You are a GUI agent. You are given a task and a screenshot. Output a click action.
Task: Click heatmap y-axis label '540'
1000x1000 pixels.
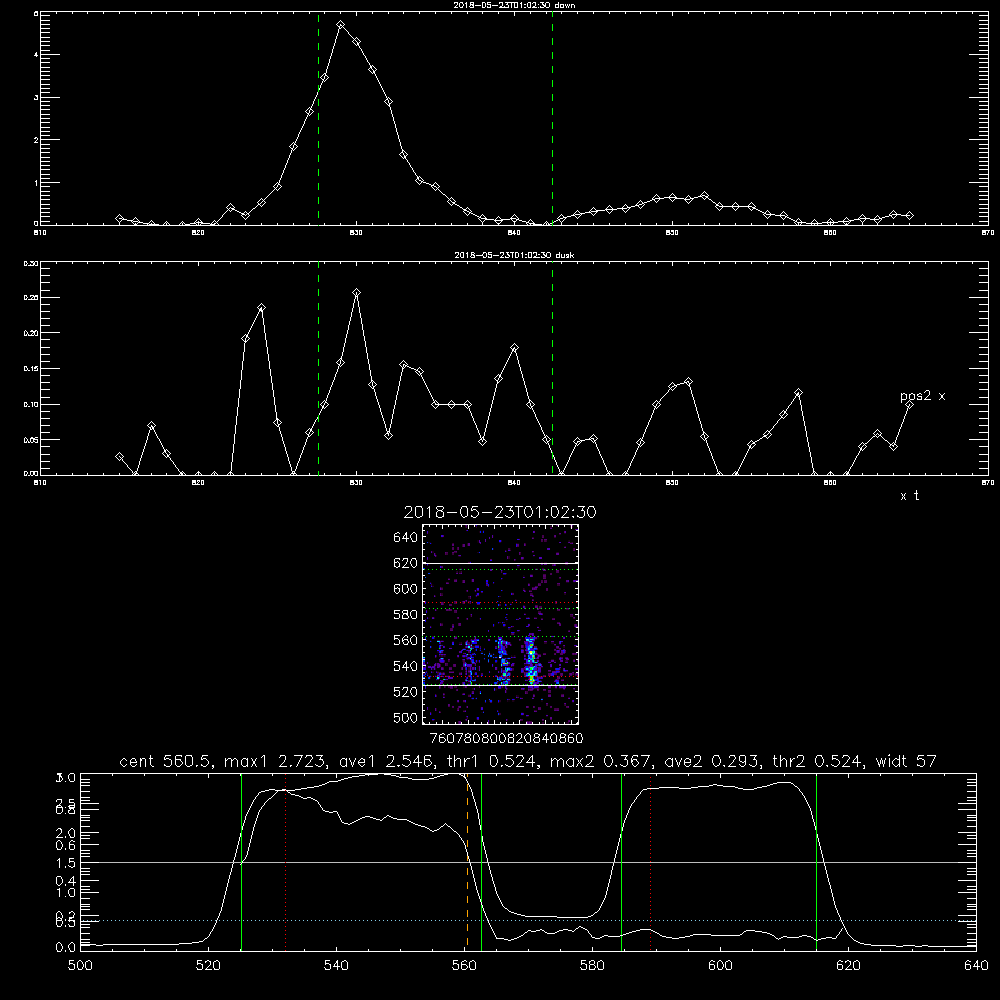(x=406, y=666)
